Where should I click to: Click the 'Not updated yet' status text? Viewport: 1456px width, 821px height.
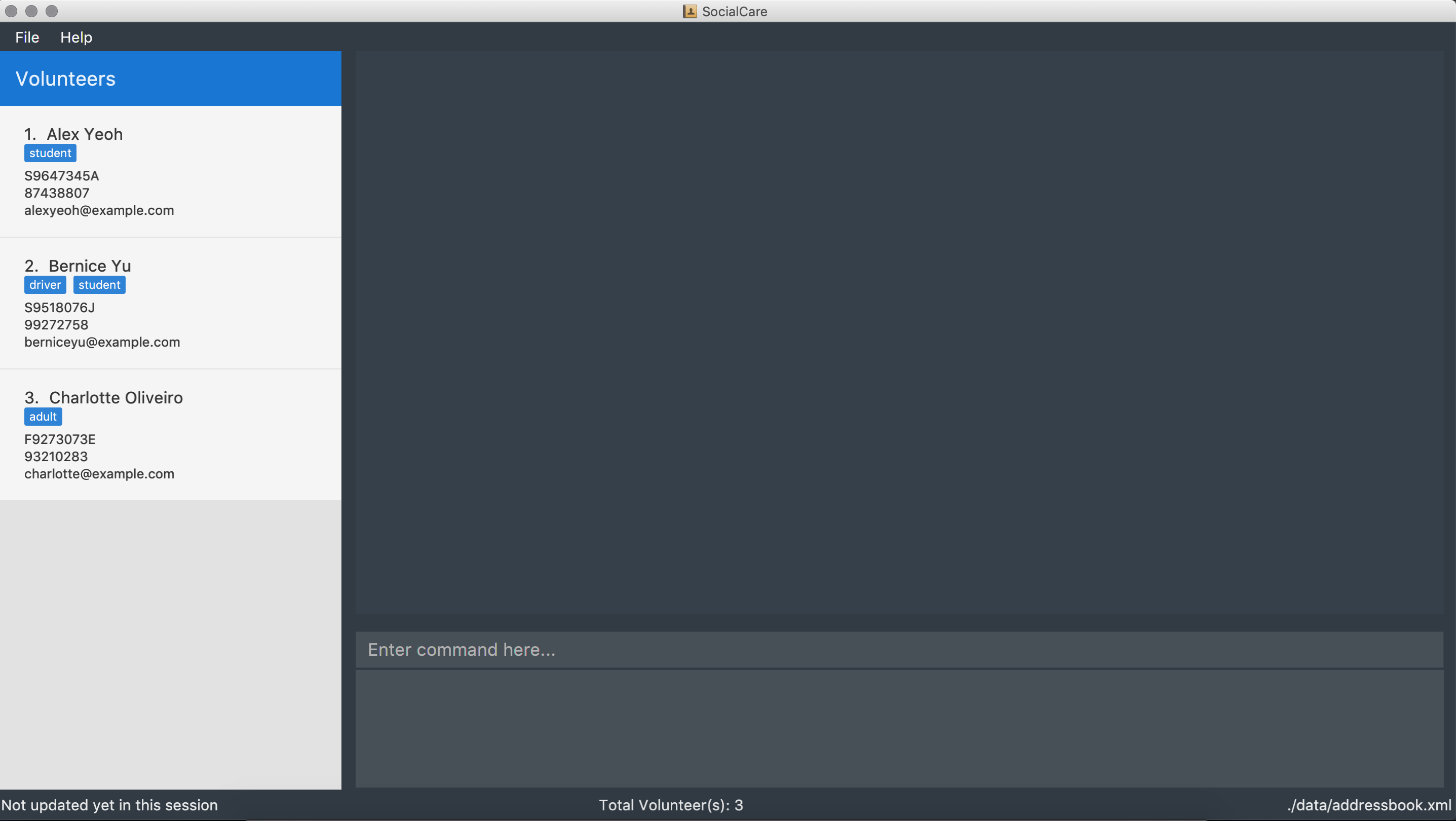point(109,805)
